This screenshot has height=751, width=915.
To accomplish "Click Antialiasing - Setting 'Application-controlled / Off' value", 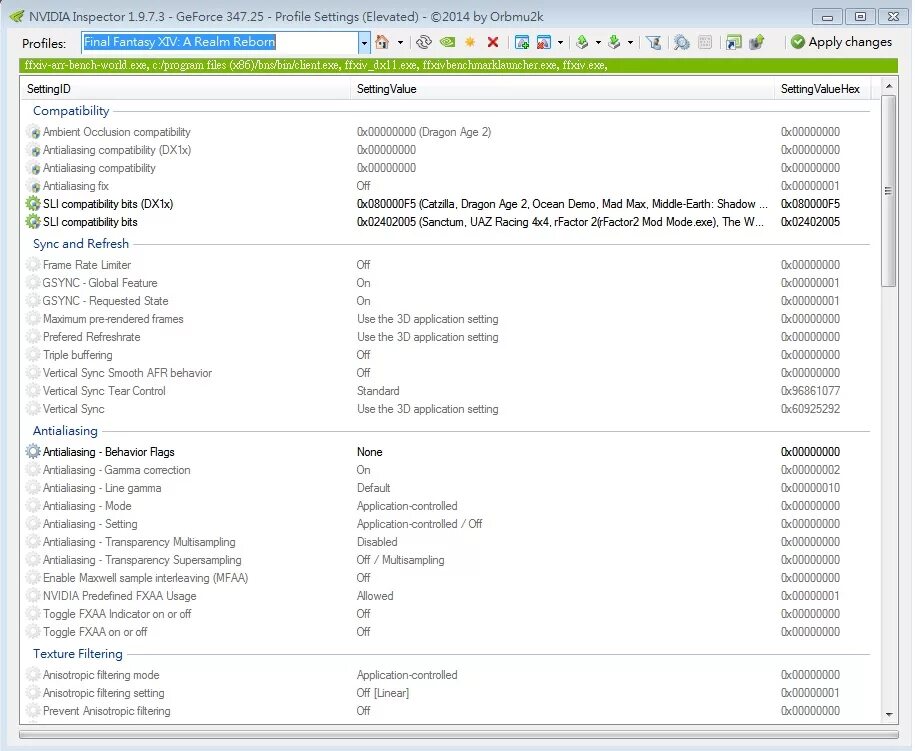I will click(420, 524).
